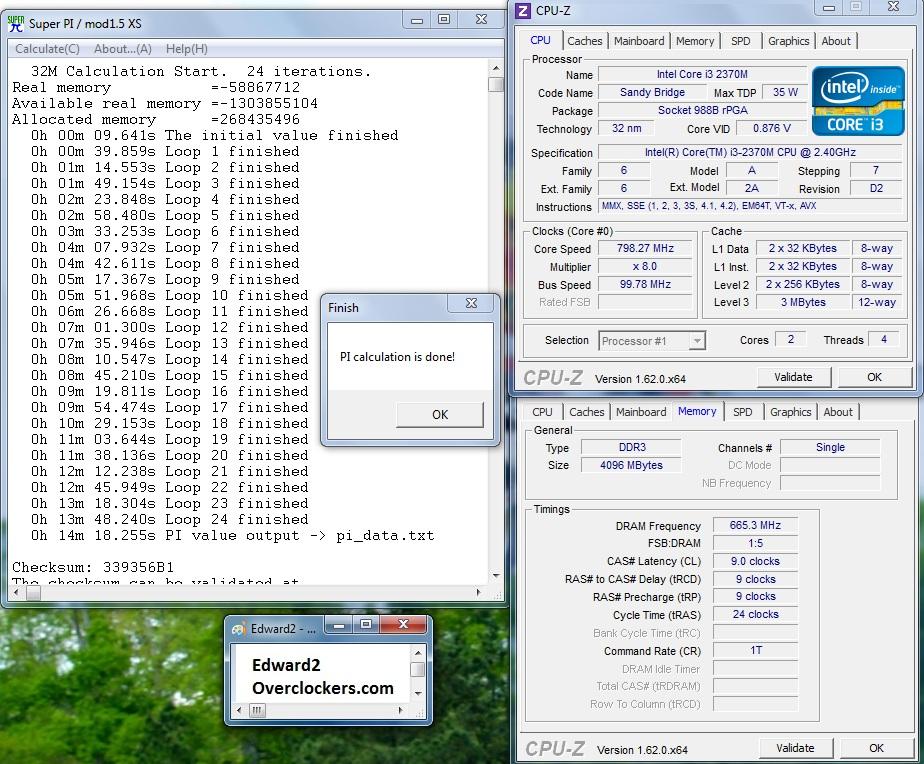924x764 pixels.
Task: Select About tab in lower CPU-Z window
Action: click(838, 412)
